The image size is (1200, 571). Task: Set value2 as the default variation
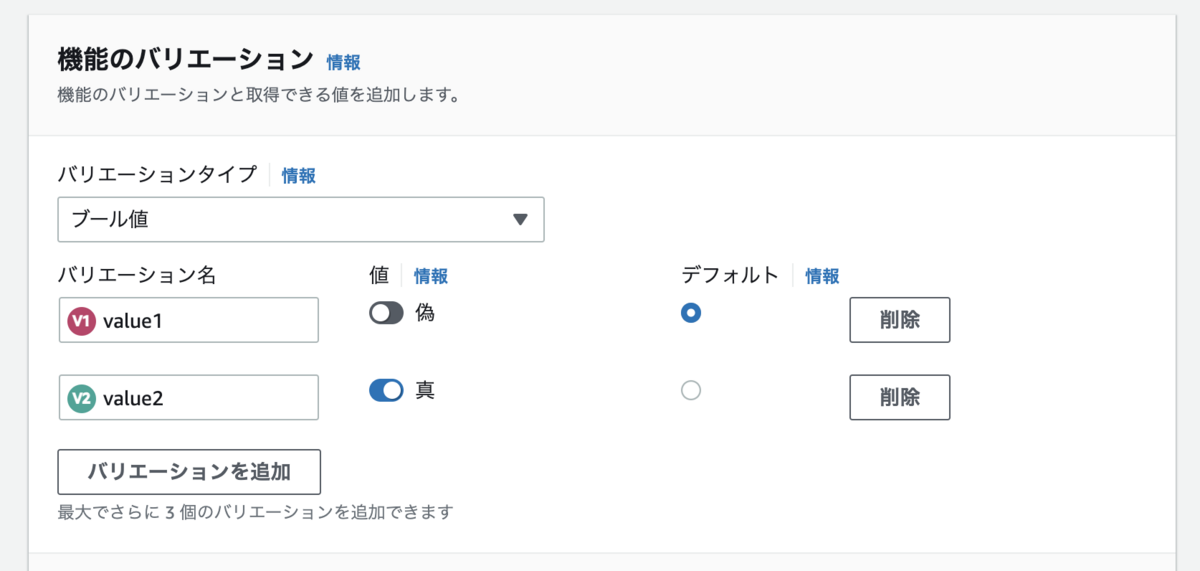click(x=690, y=391)
